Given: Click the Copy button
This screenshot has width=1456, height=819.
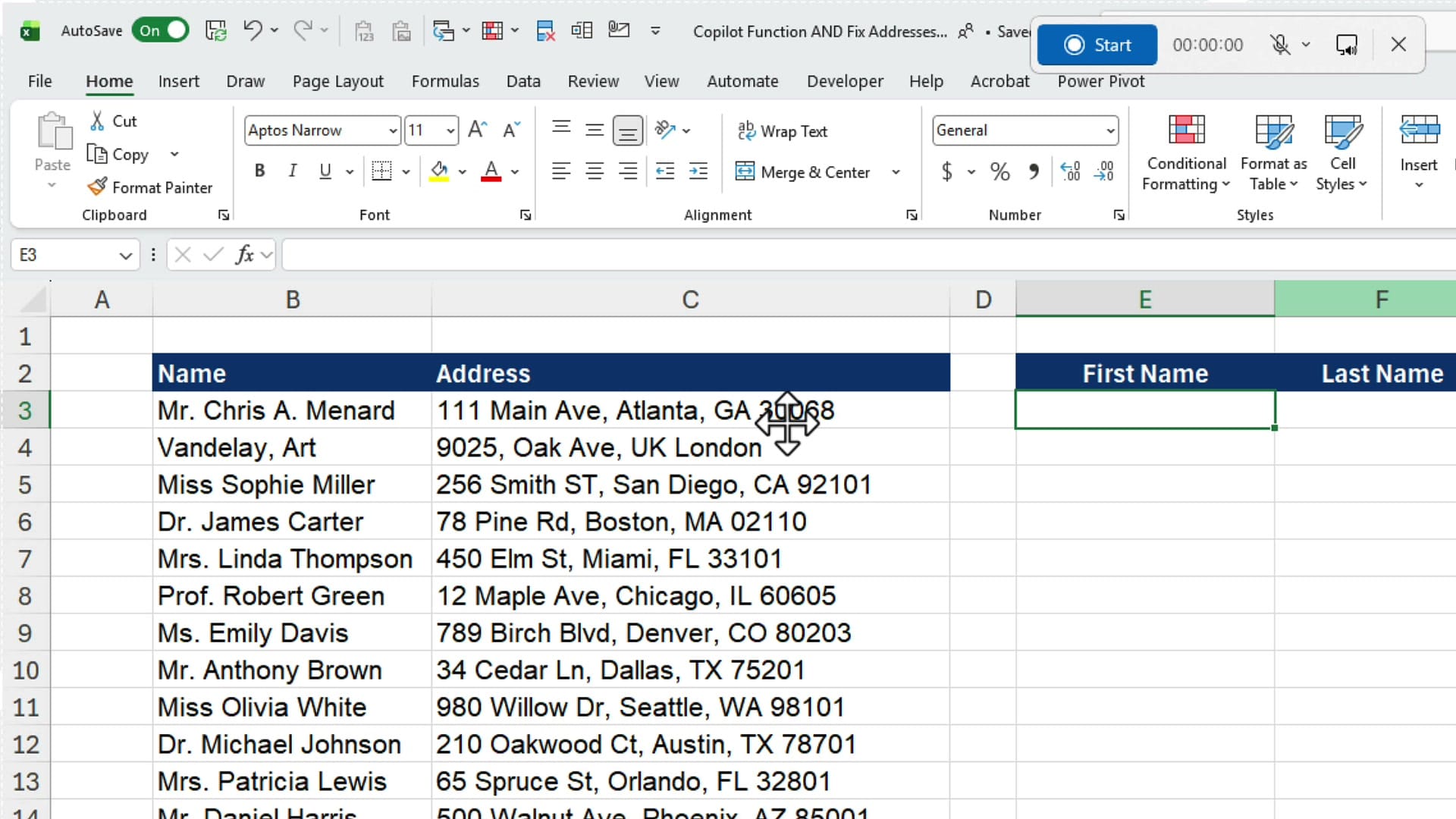Looking at the screenshot, I should click(118, 155).
